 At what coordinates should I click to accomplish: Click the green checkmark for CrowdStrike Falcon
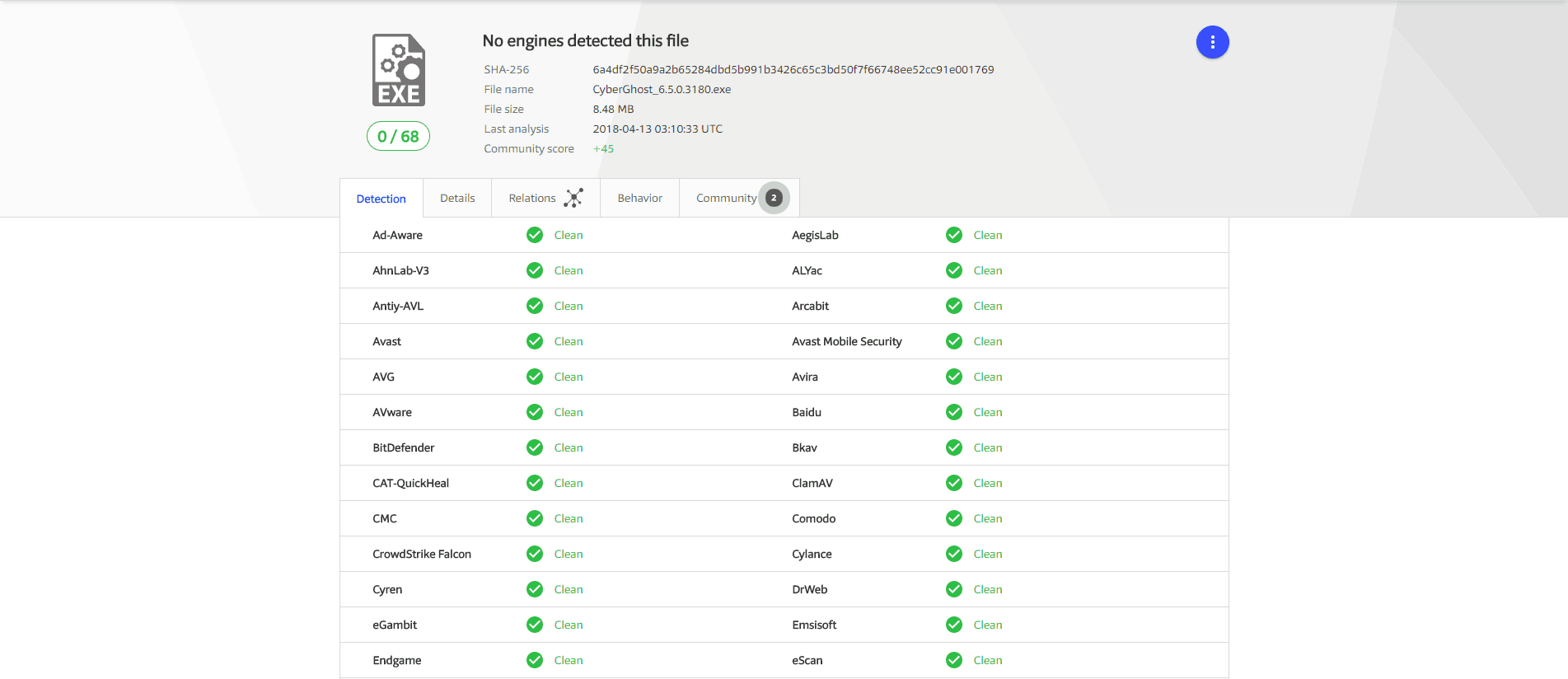pos(535,554)
